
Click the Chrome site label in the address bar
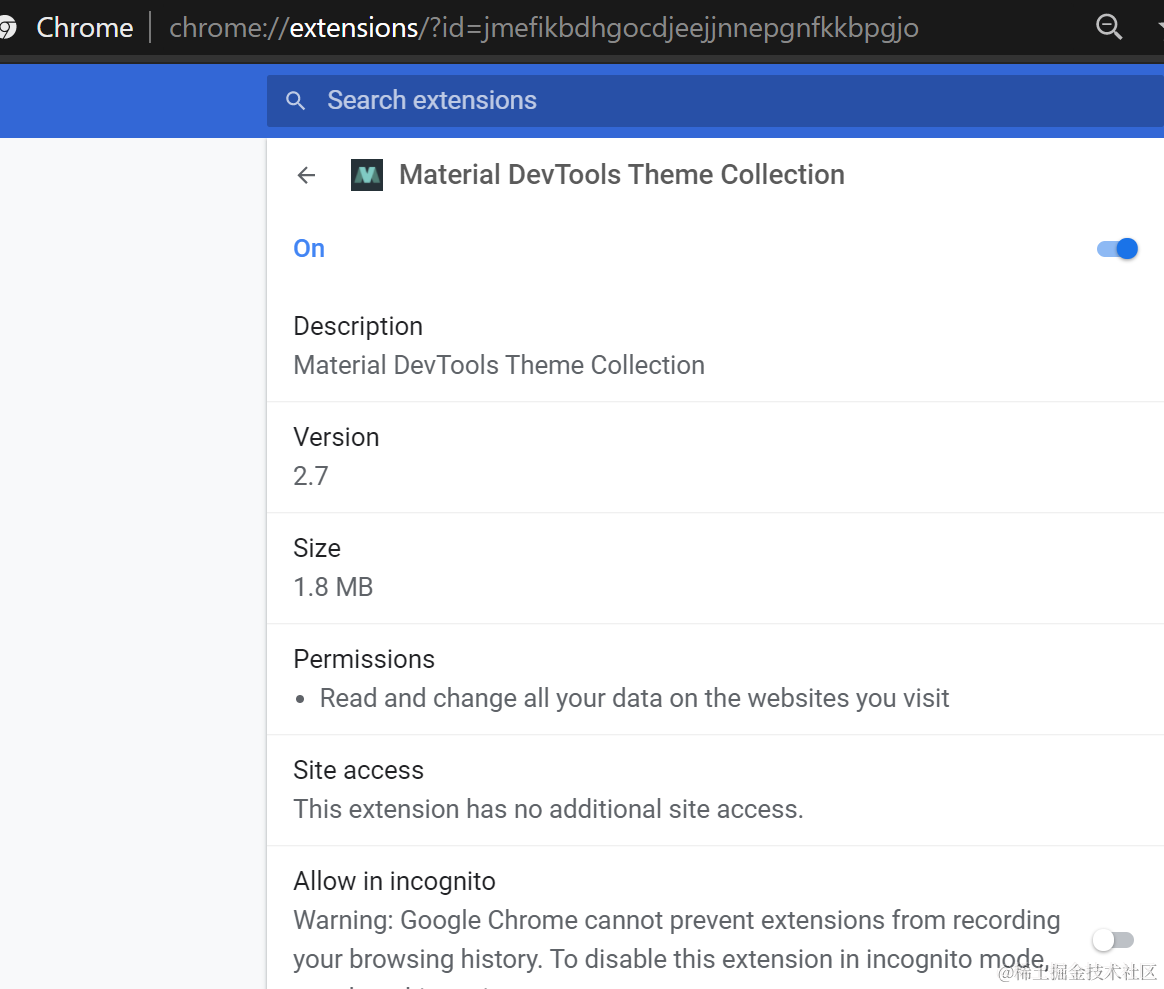(x=85, y=28)
